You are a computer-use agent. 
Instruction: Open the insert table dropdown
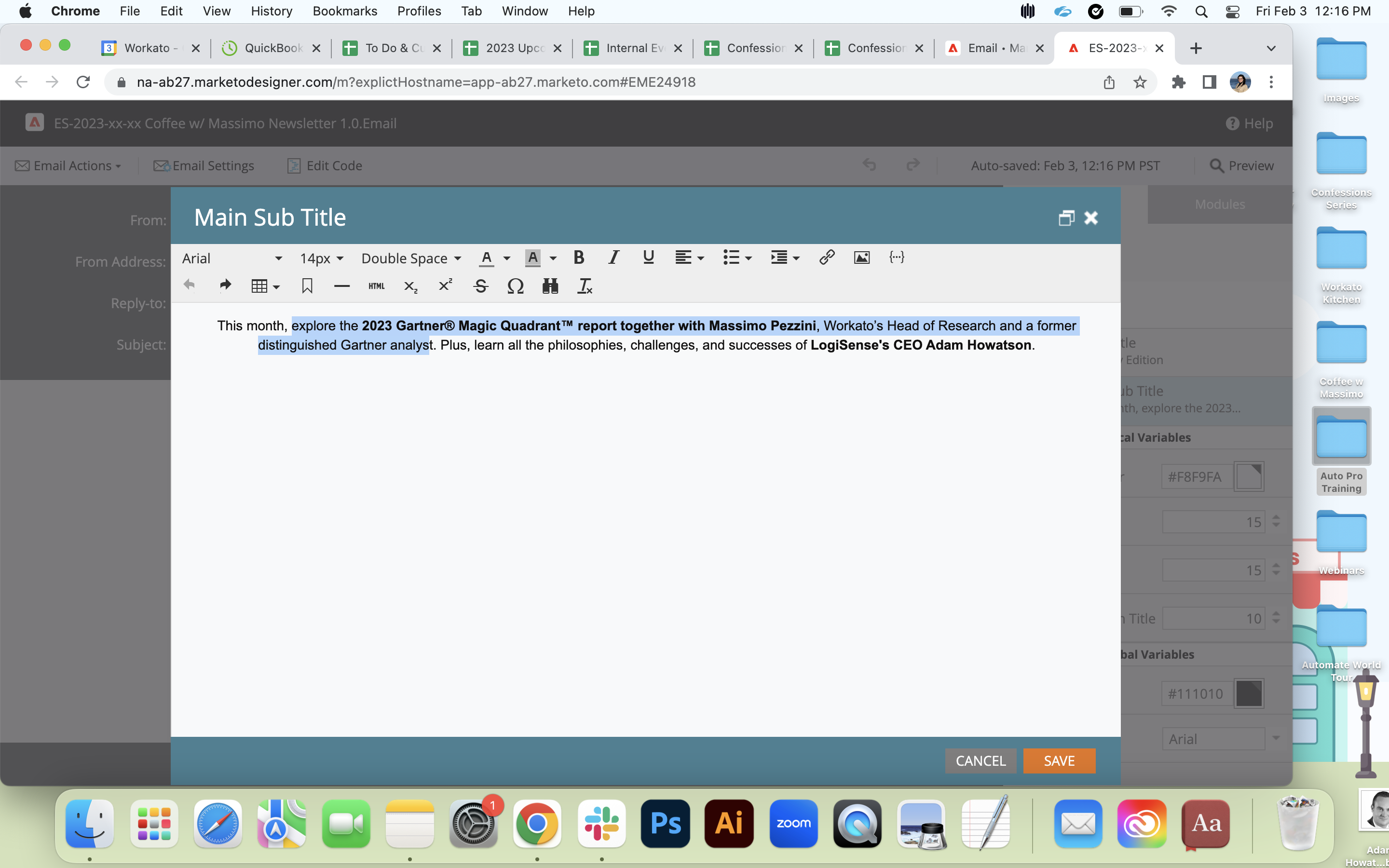(x=265, y=286)
